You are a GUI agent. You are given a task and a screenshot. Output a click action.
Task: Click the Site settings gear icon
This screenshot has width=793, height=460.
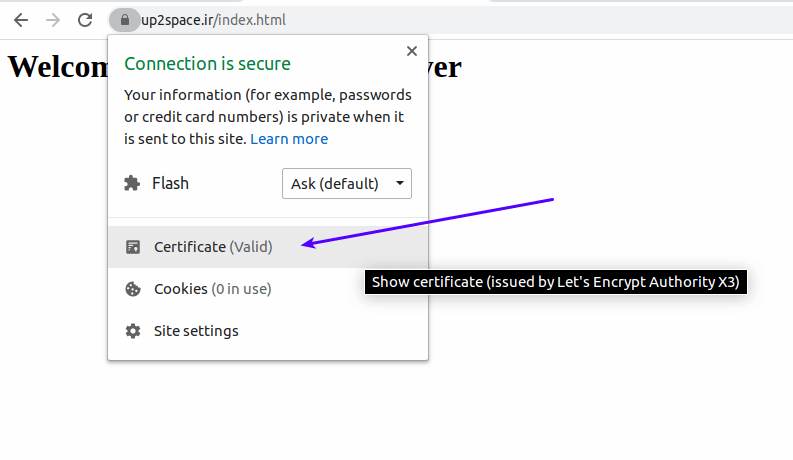133,331
